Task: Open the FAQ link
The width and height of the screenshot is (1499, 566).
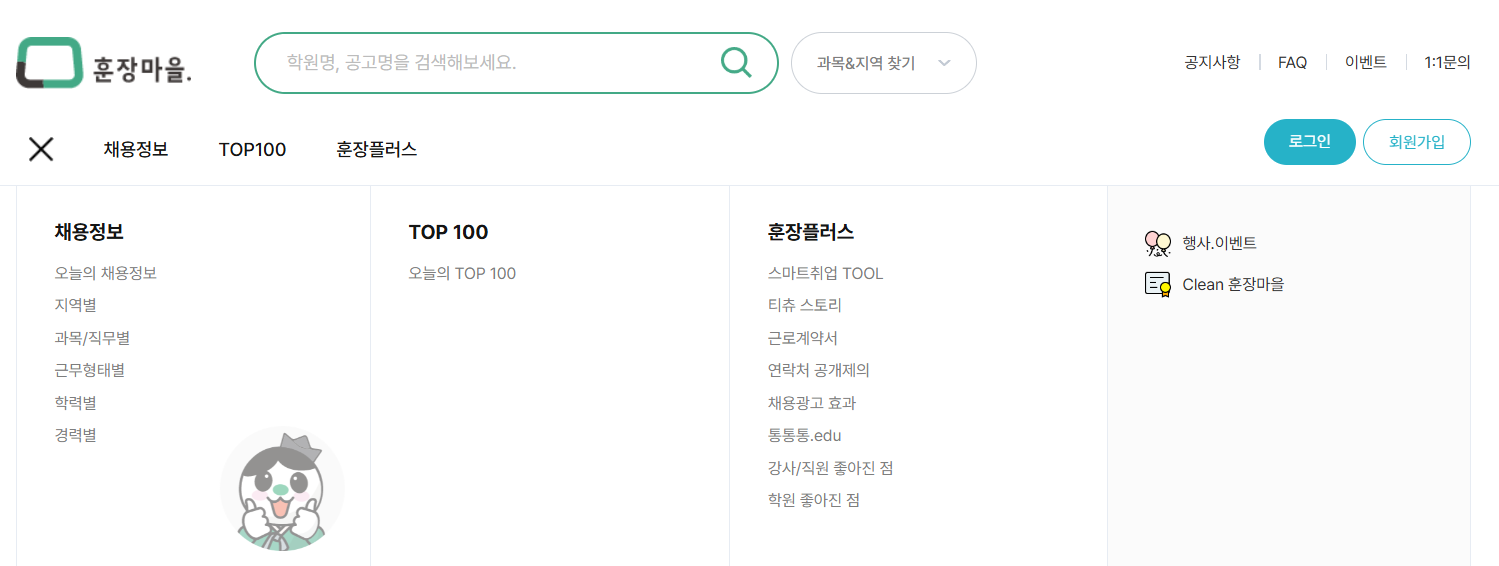Action: (x=1292, y=62)
